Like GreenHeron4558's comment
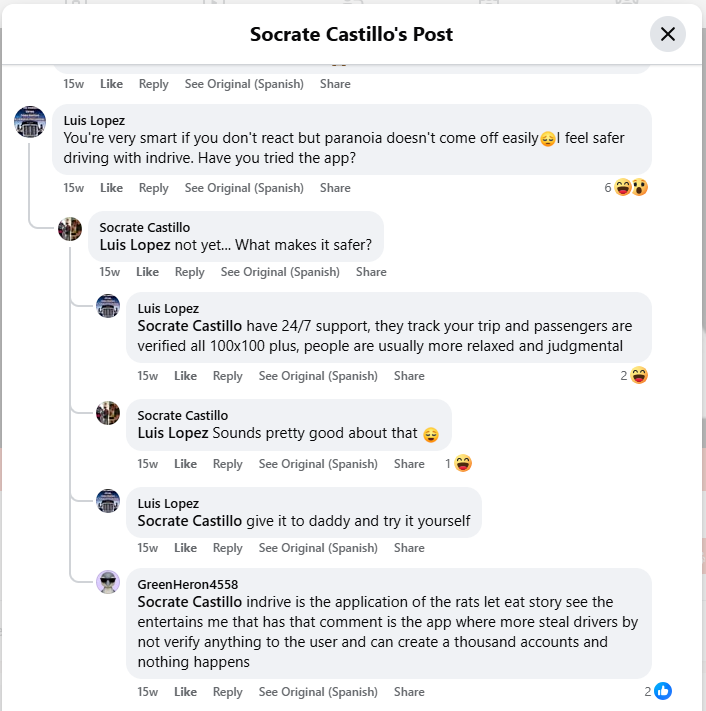 point(185,692)
